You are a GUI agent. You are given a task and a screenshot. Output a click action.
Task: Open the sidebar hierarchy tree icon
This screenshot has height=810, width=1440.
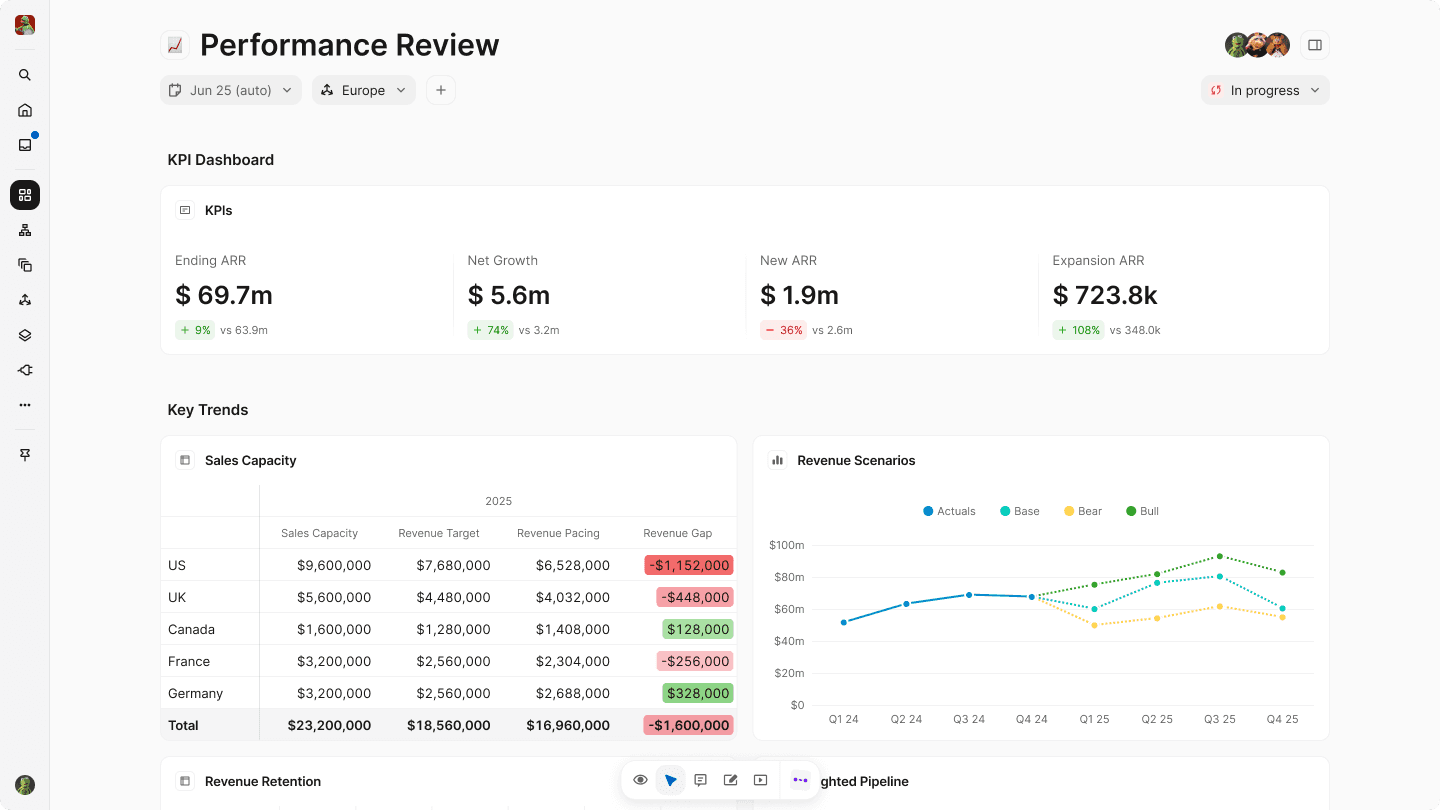(25, 230)
